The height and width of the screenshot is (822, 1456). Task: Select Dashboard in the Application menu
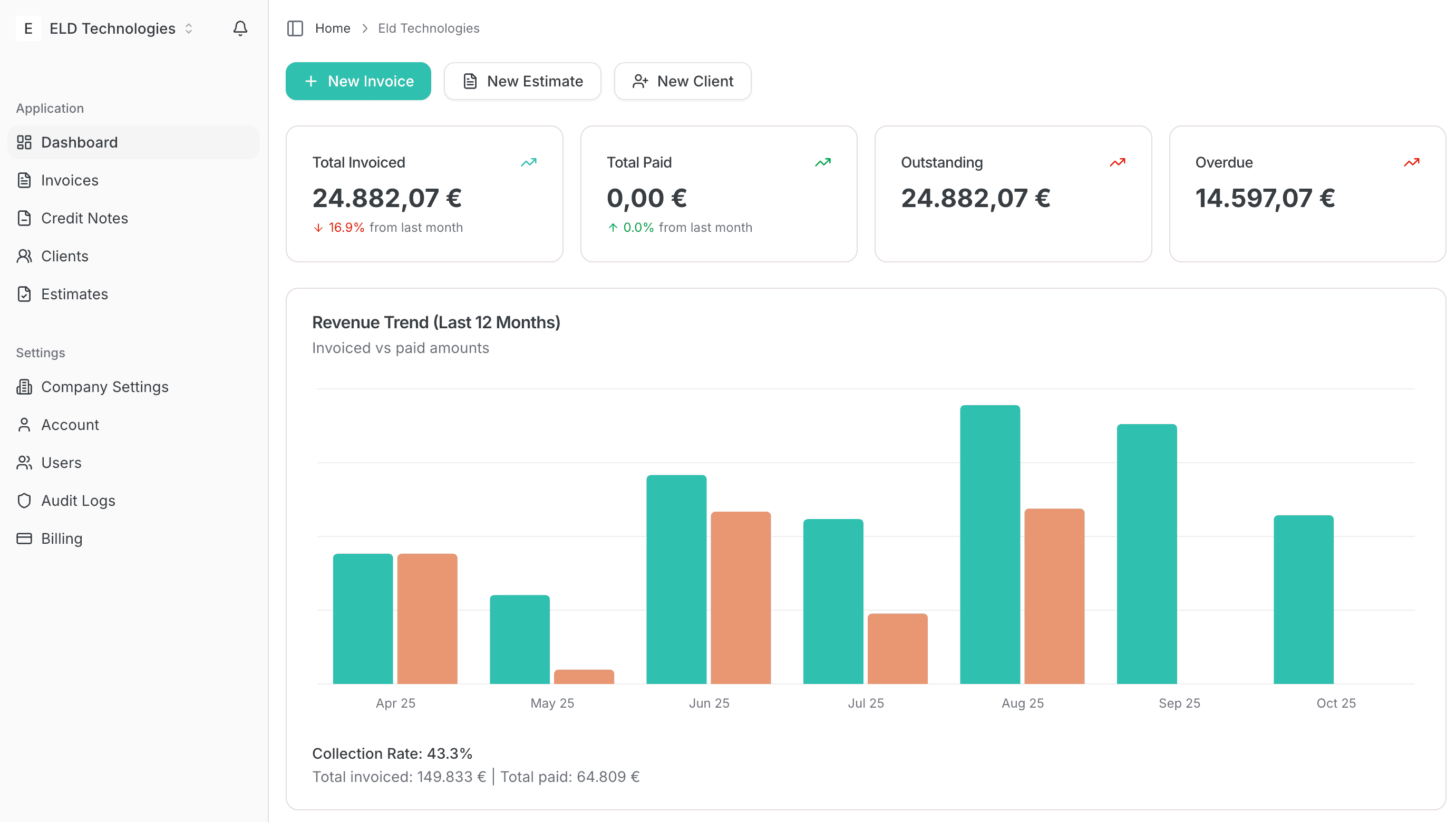pyautogui.click(x=79, y=142)
